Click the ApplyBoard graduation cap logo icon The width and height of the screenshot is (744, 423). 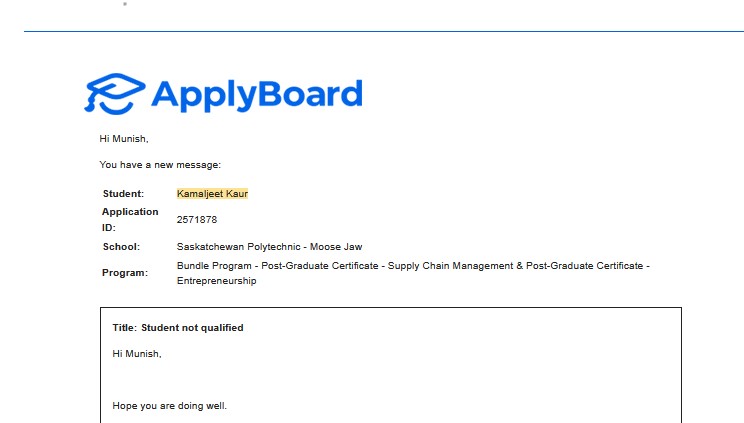click(113, 93)
